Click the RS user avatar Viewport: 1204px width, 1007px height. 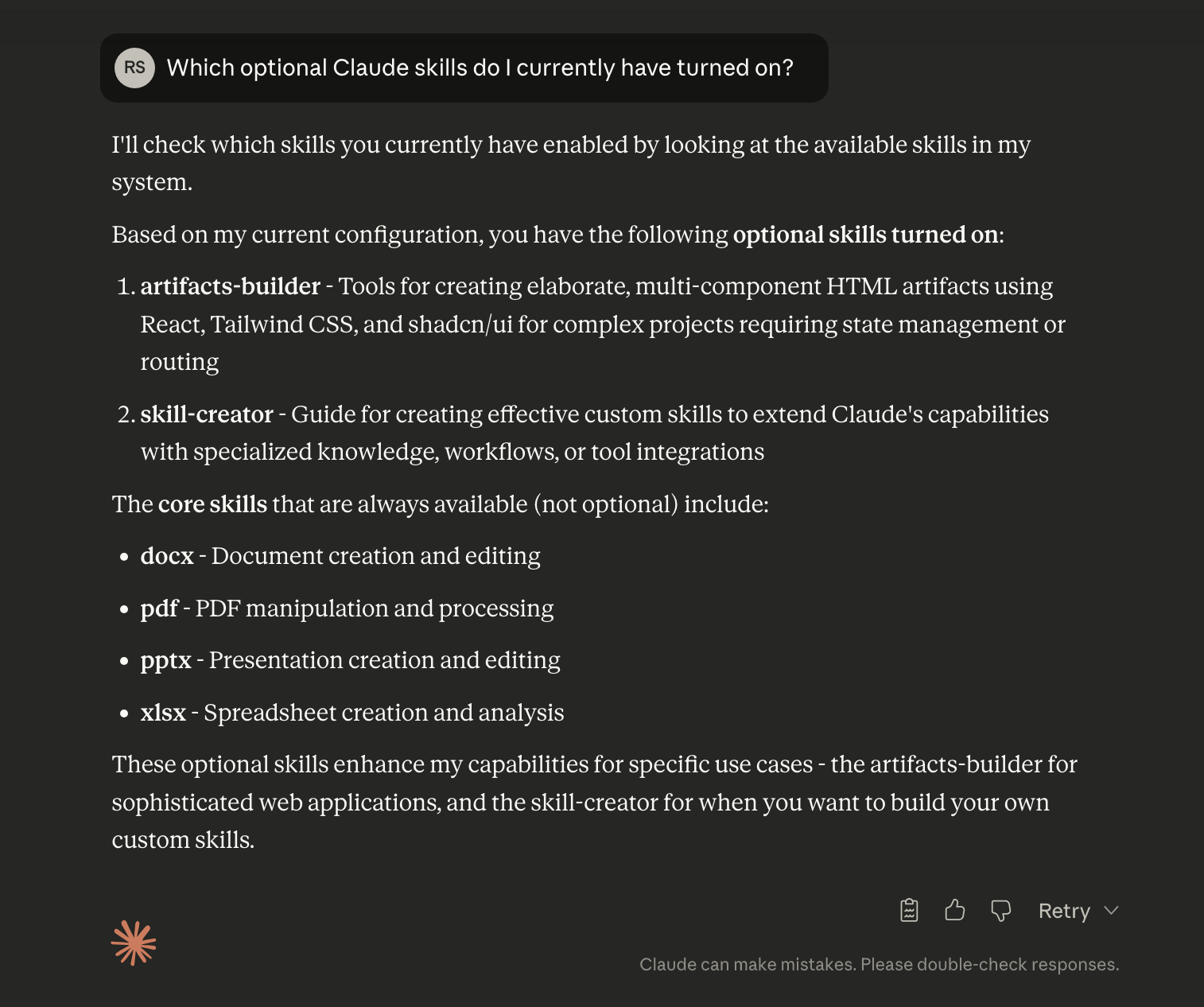point(134,68)
